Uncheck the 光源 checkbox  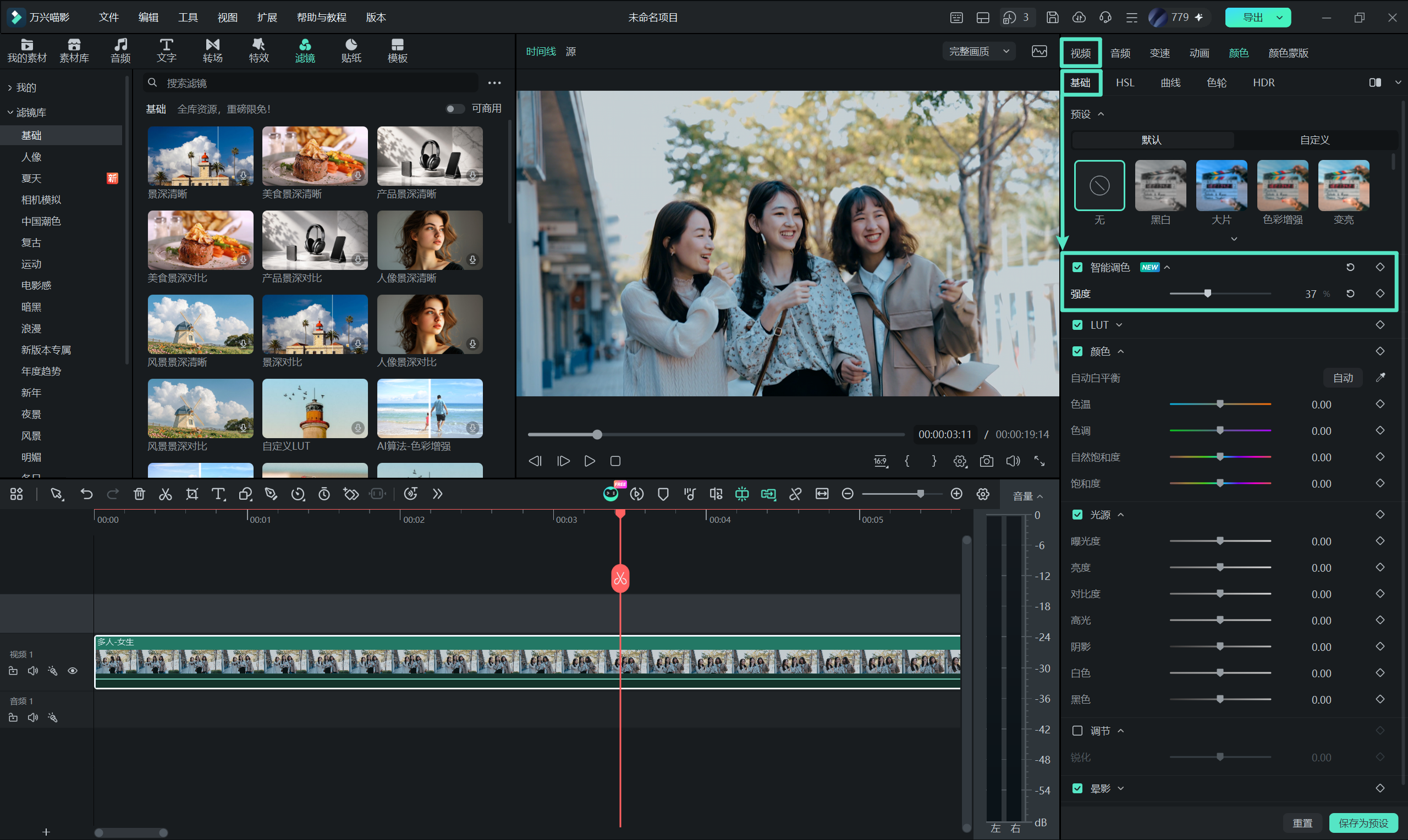pos(1077,515)
